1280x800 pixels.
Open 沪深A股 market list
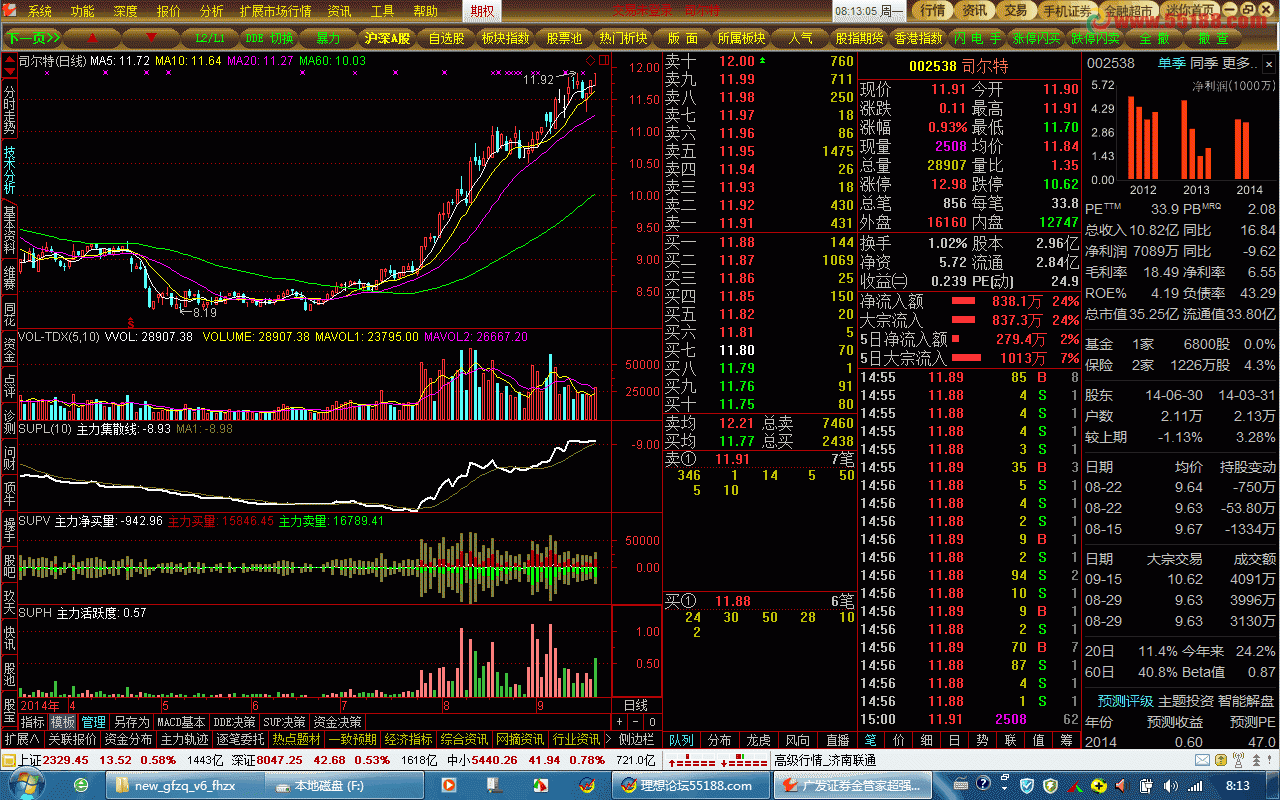tap(387, 38)
